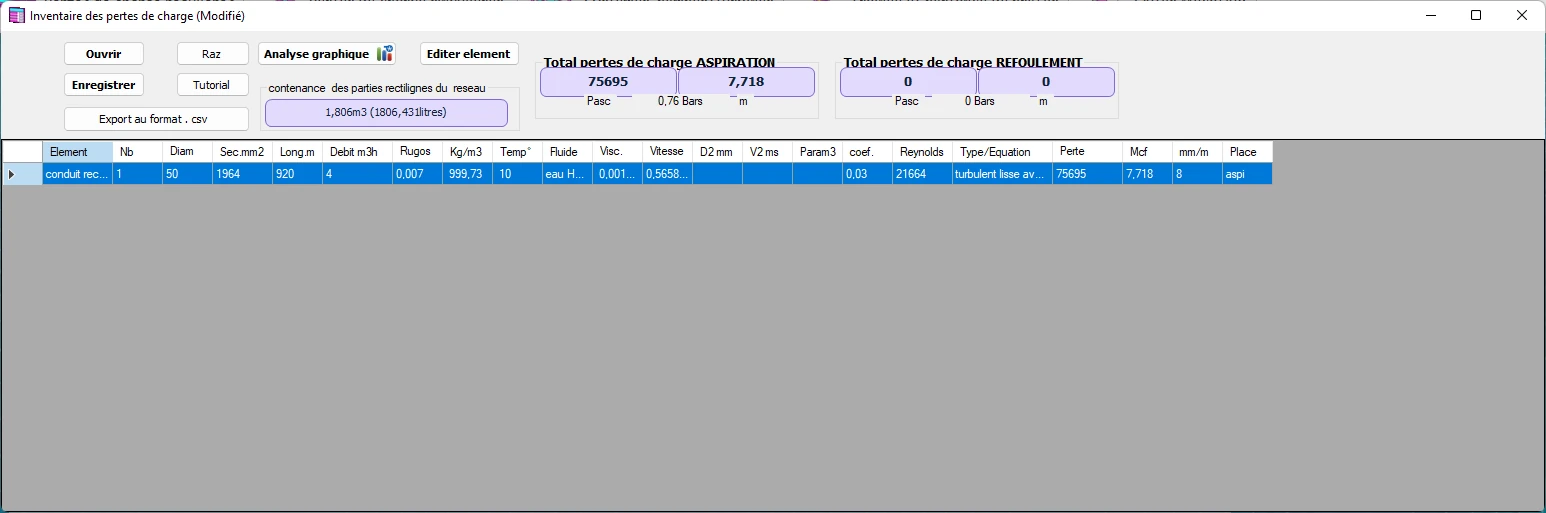Select the length cell 920

click(297, 174)
